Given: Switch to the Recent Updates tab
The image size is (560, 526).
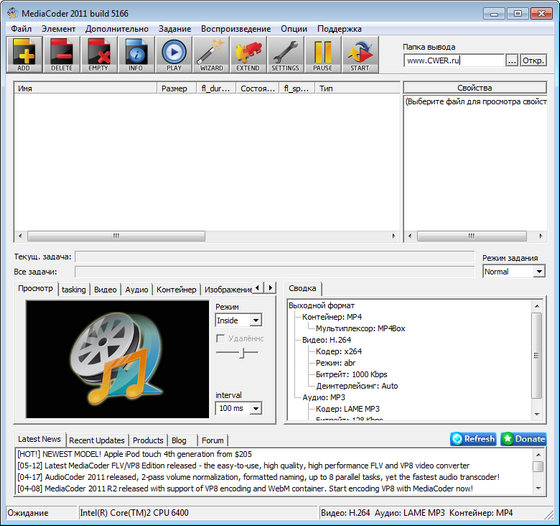Looking at the screenshot, I should tap(96, 440).
